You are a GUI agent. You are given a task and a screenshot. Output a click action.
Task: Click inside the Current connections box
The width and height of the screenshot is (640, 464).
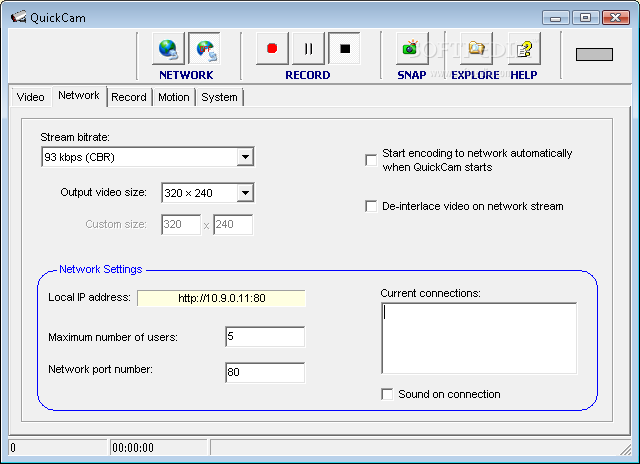point(479,338)
